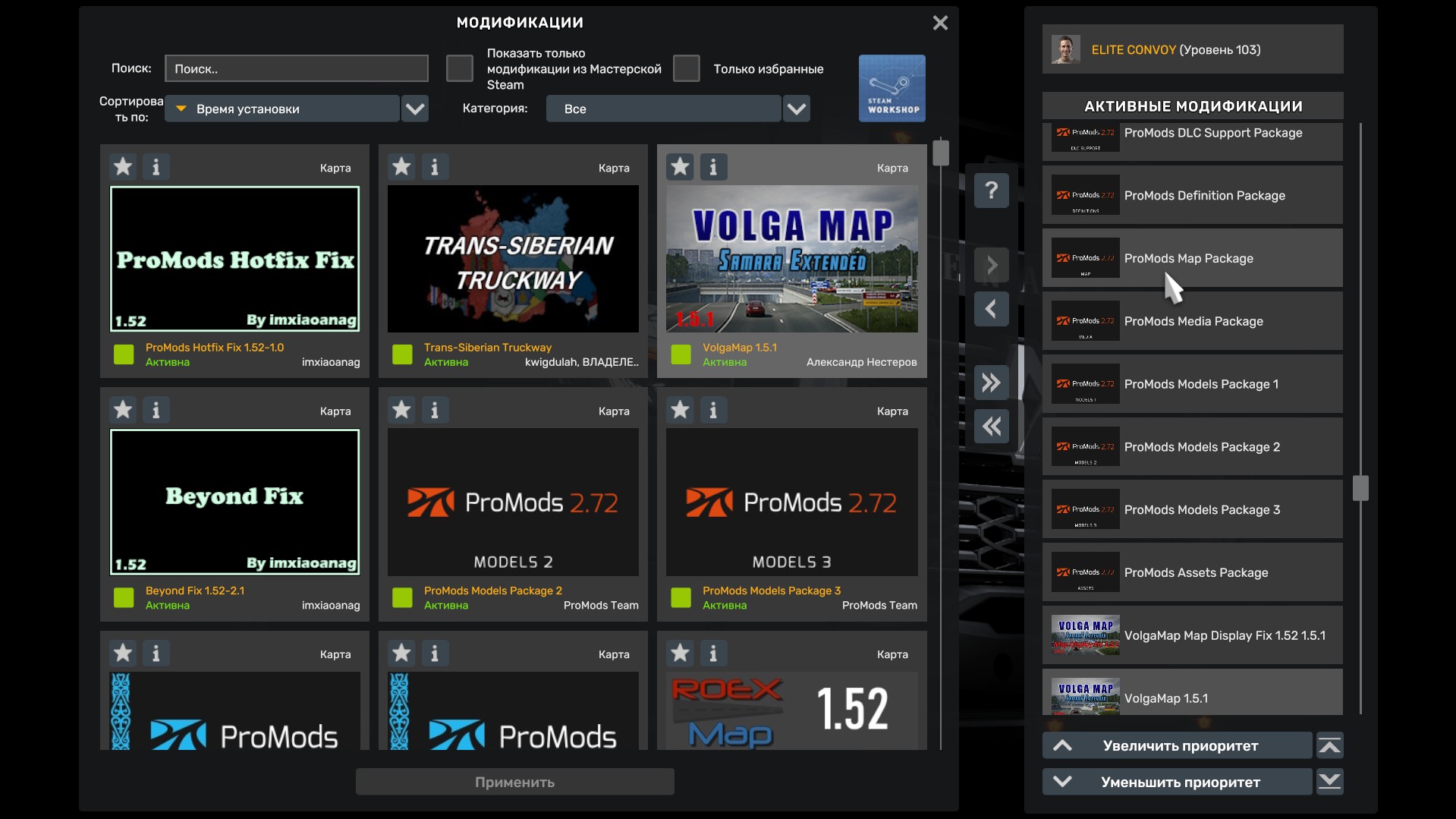Select Volga Map Samara Extended thumbnail

click(x=792, y=259)
